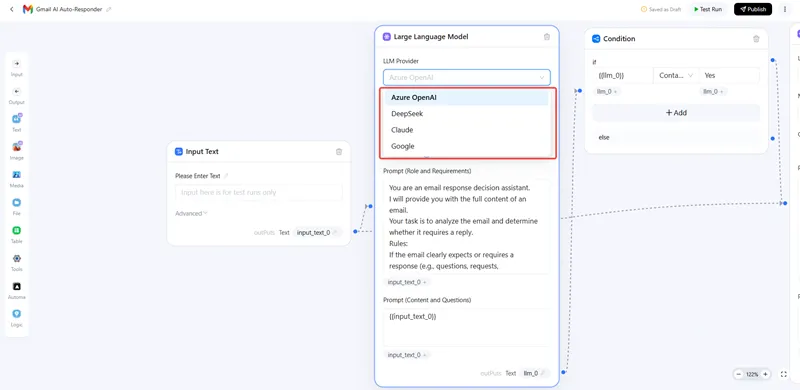Viewport: 800px width, 390px height.
Task: Click the input_text_0 output tag
Action: click(317, 232)
